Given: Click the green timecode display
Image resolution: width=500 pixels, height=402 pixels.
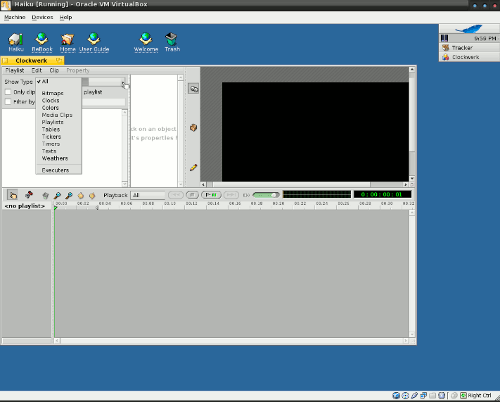Looking at the screenshot, I should (382, 194).
